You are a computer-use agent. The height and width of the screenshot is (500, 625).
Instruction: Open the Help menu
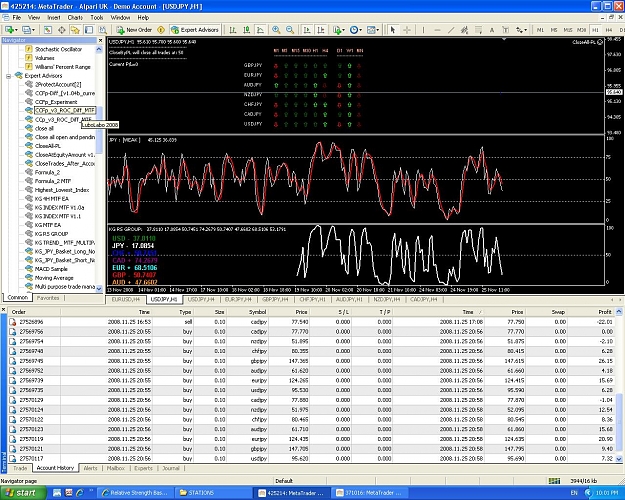(143, 18)
